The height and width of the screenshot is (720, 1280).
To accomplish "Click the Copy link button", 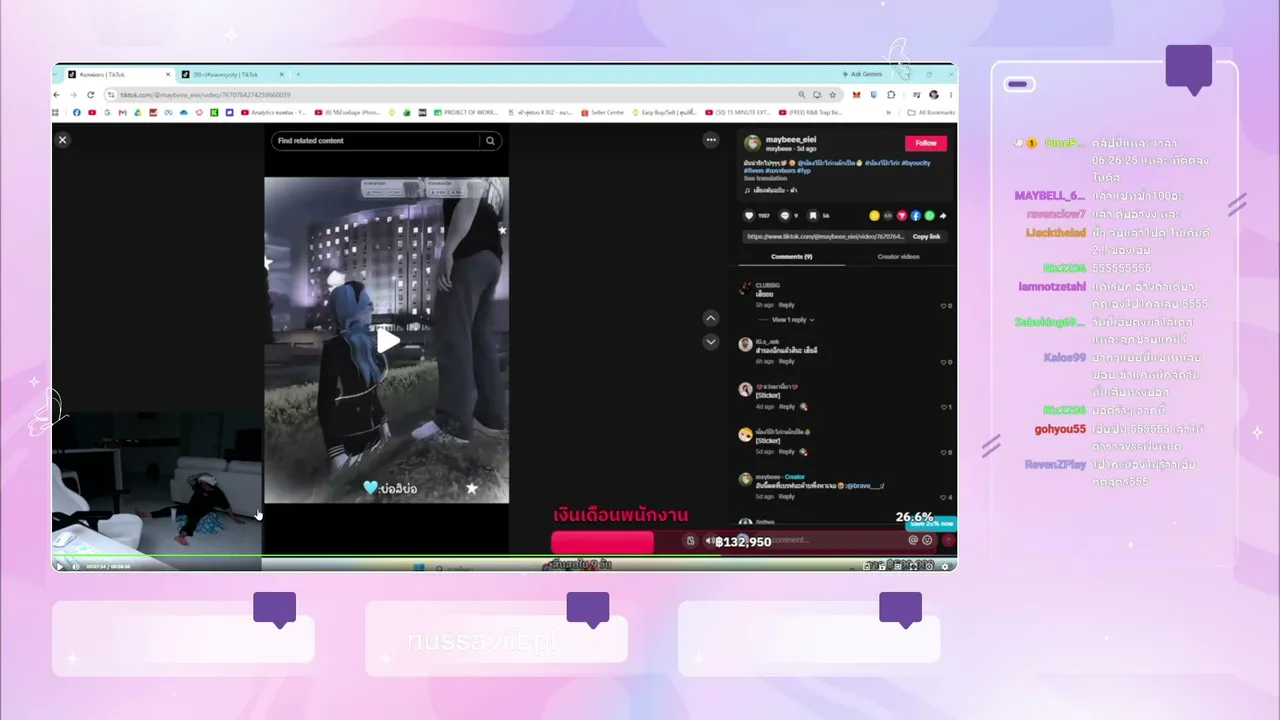I will pyautogui.click(x=927, y=237).
